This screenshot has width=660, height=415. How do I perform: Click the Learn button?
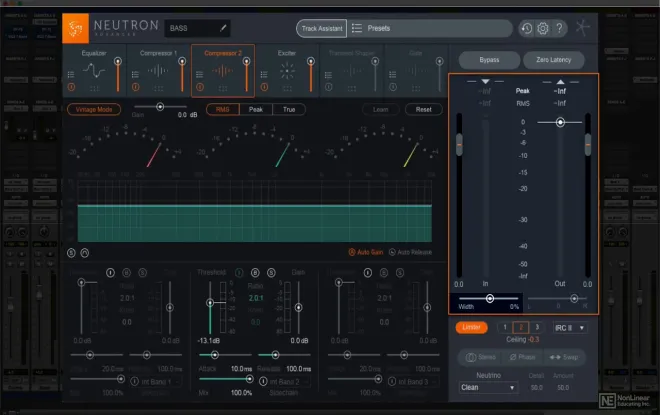pos(381,109)
